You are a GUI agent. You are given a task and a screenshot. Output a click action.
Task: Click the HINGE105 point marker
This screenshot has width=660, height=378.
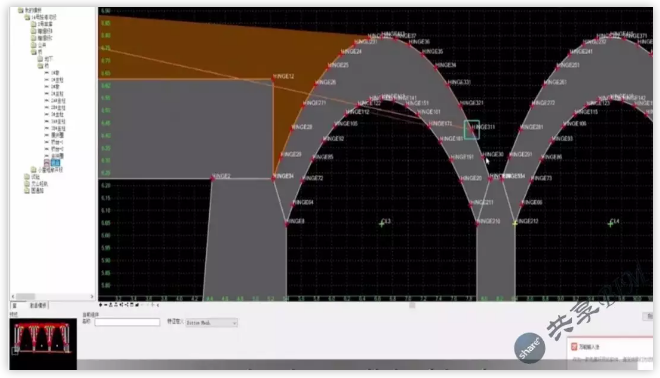335,125
